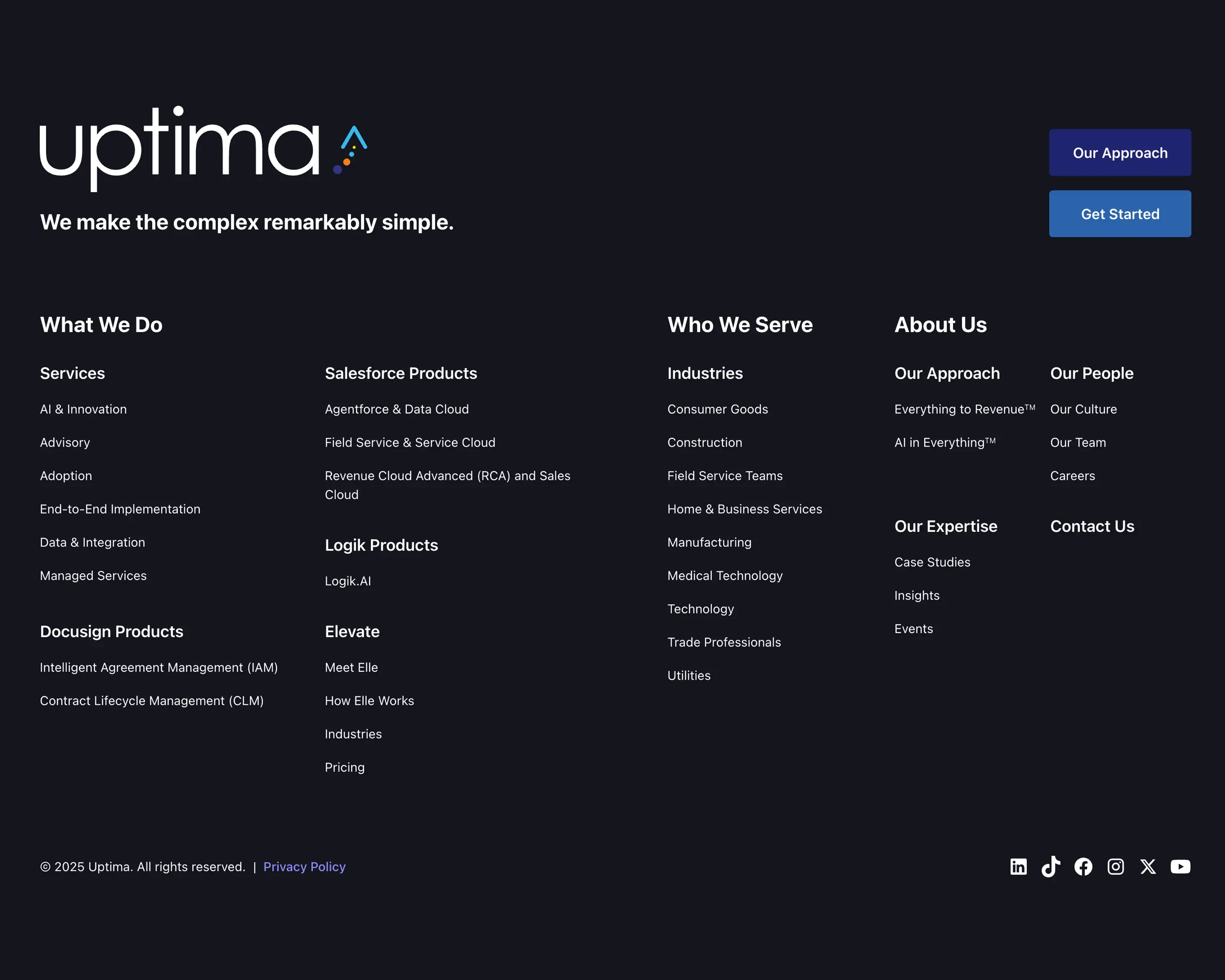Open the TikTok social icon
This screenshot has width=1225, height=980.
[1051, 867]
